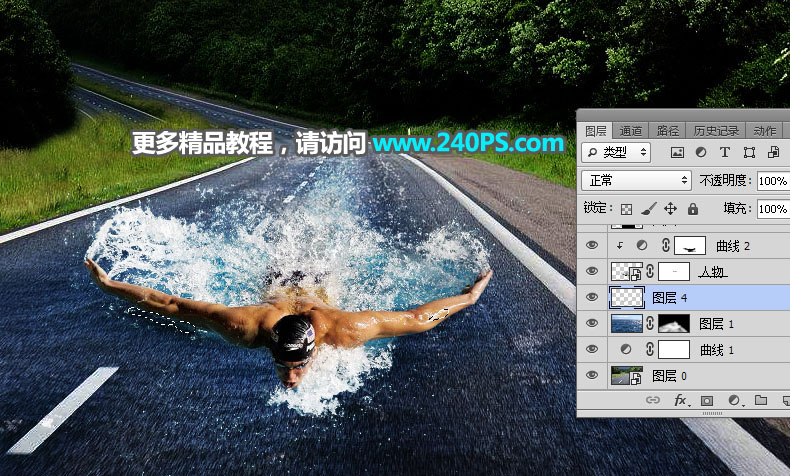Toggle lock all padlock
Screen dimensions: 790x476
691,209
